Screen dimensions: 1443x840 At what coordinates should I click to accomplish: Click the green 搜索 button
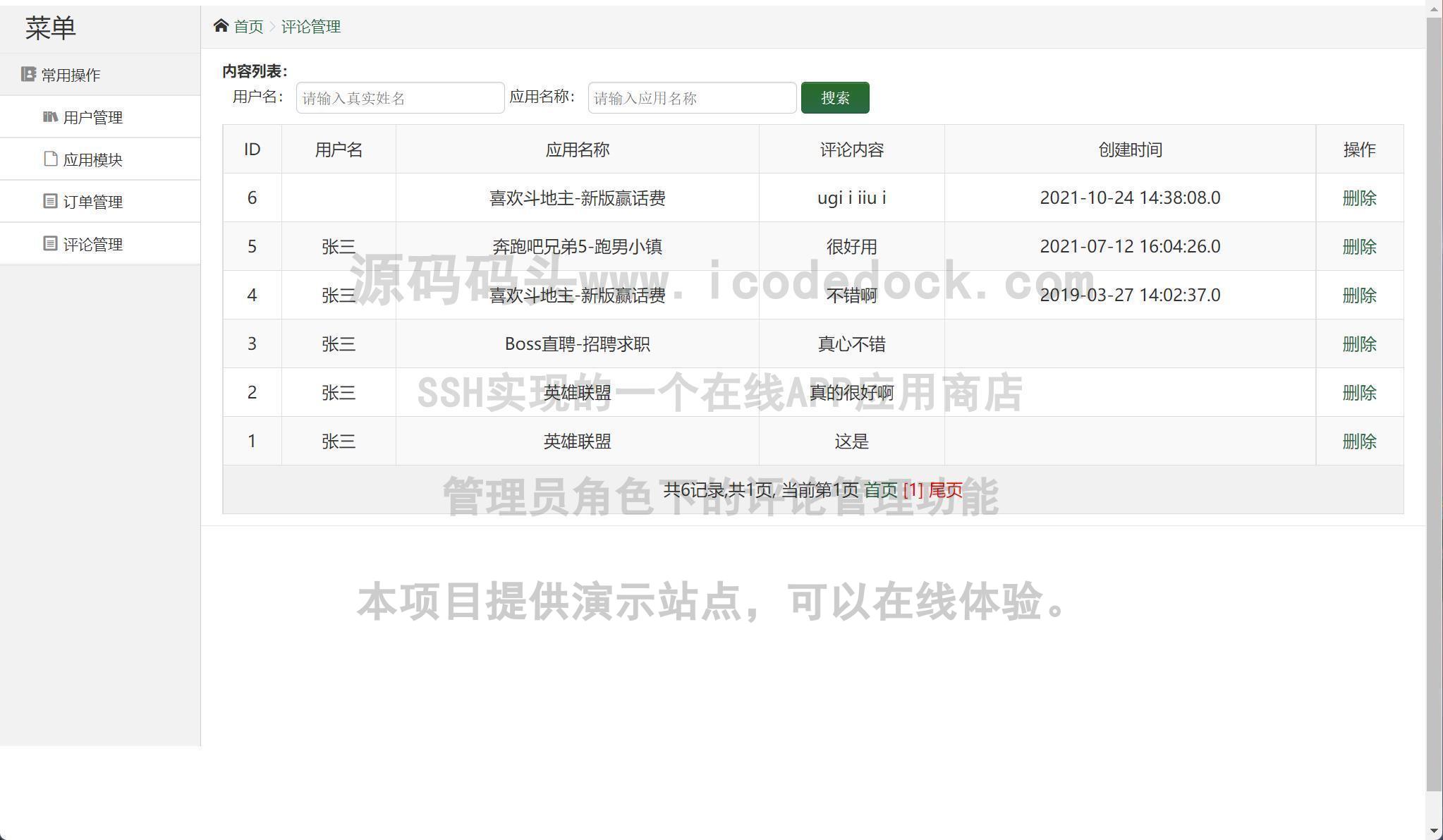tap(834, 98)
